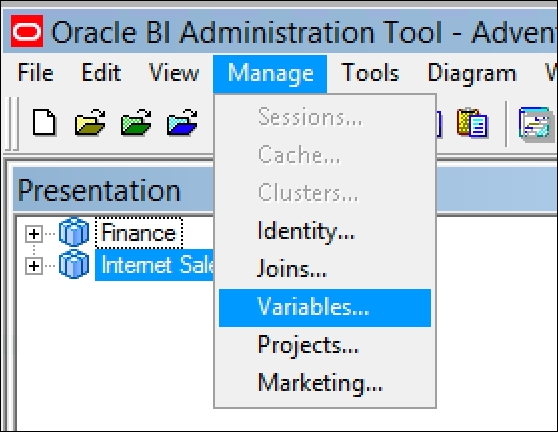Click the green open folder toolbar icon
Screen dimensions: 558x432
pos(136,122)
